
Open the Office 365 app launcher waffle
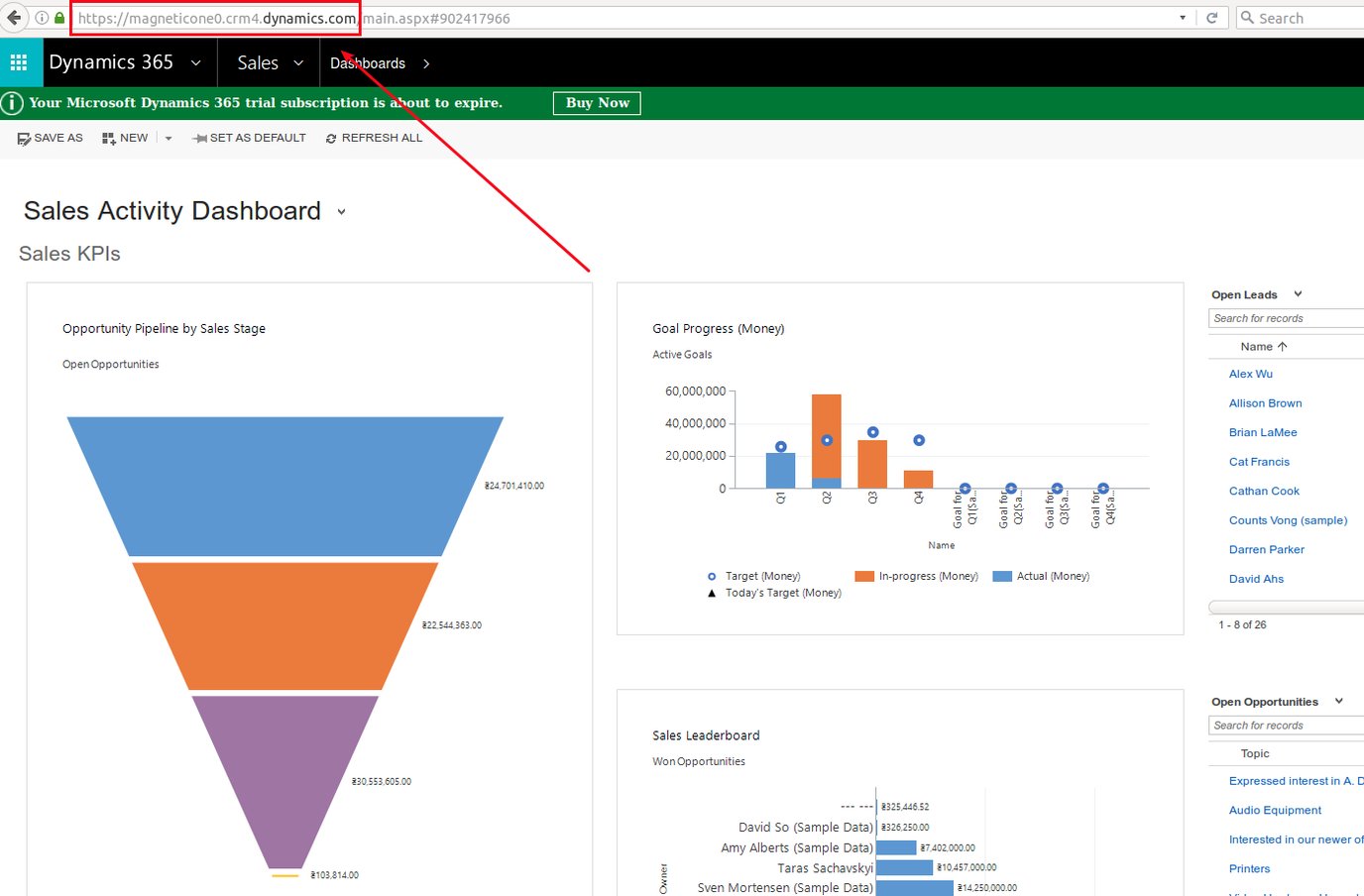click(19, 61)
